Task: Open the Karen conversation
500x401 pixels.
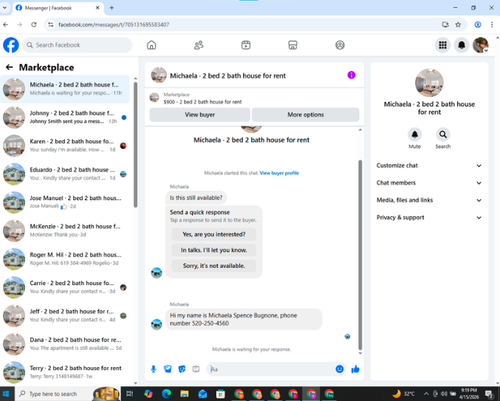Action: (65, 146)
